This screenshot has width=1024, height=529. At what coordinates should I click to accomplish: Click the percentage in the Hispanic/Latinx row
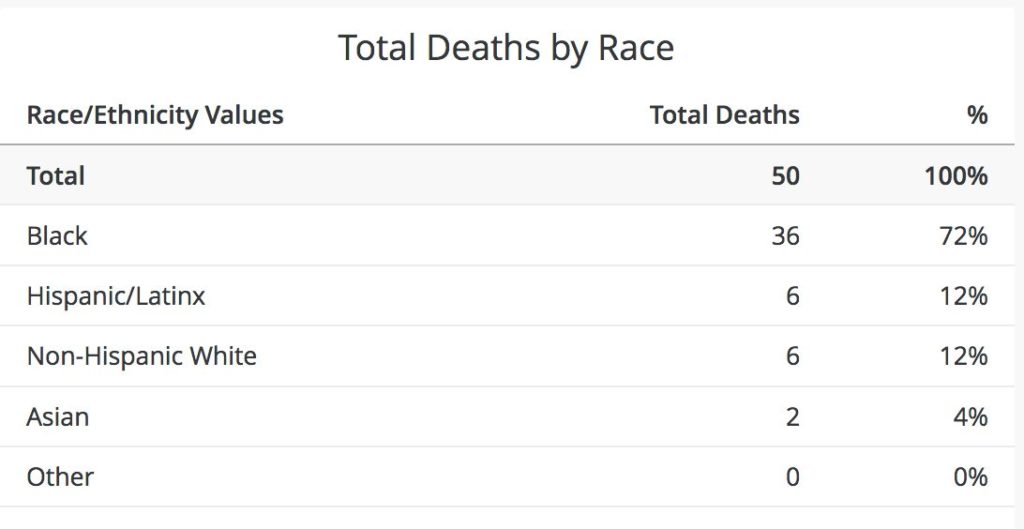[965, 296]
